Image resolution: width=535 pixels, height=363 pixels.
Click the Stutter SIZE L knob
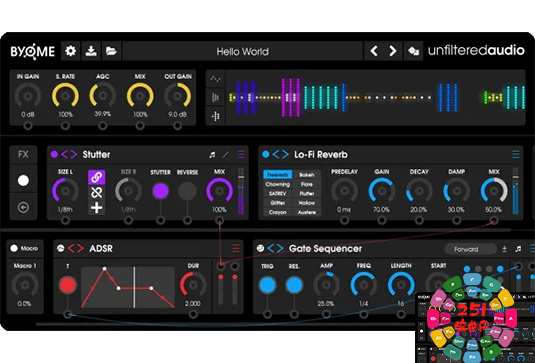(65, 190)
